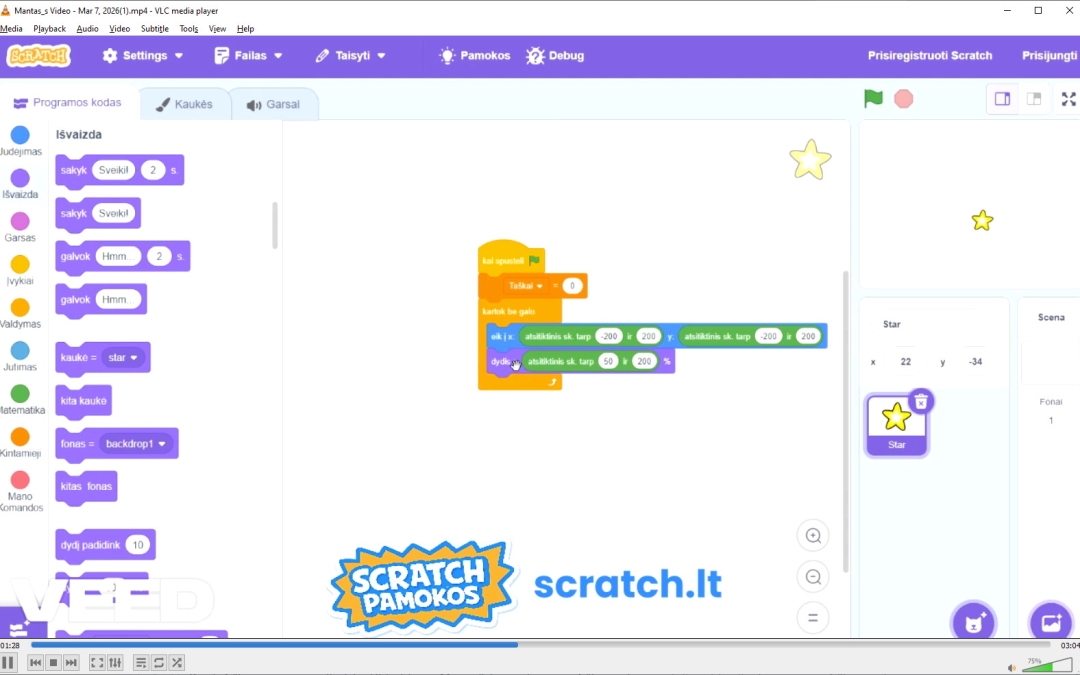Mute the VLC audio via the speaker icon

tap(1011, 667)
